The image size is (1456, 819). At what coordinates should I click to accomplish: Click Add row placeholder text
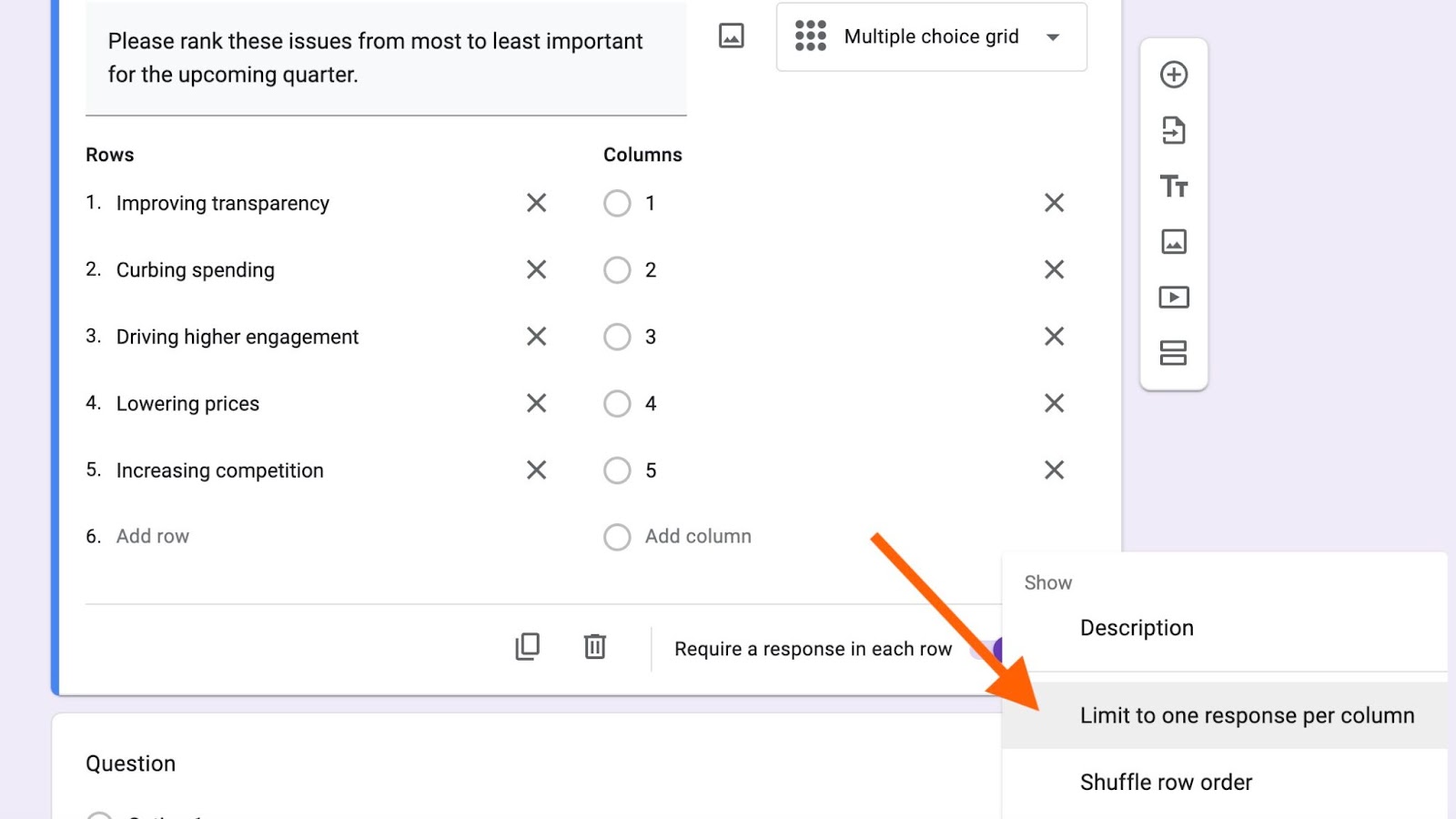click(x=153, y=537)
